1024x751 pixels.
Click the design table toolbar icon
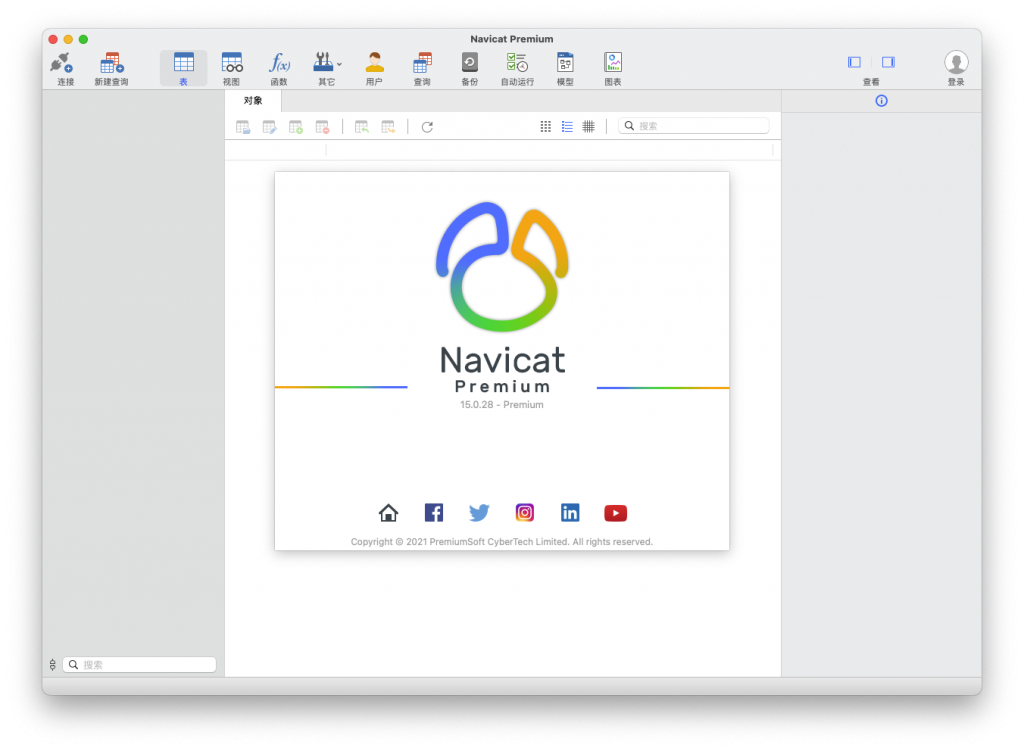pyautogui.click(x=269, y=127)
